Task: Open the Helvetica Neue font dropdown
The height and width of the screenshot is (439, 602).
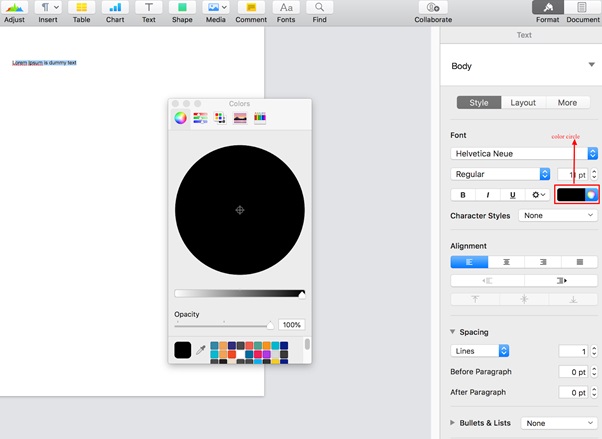Action: 524,154
